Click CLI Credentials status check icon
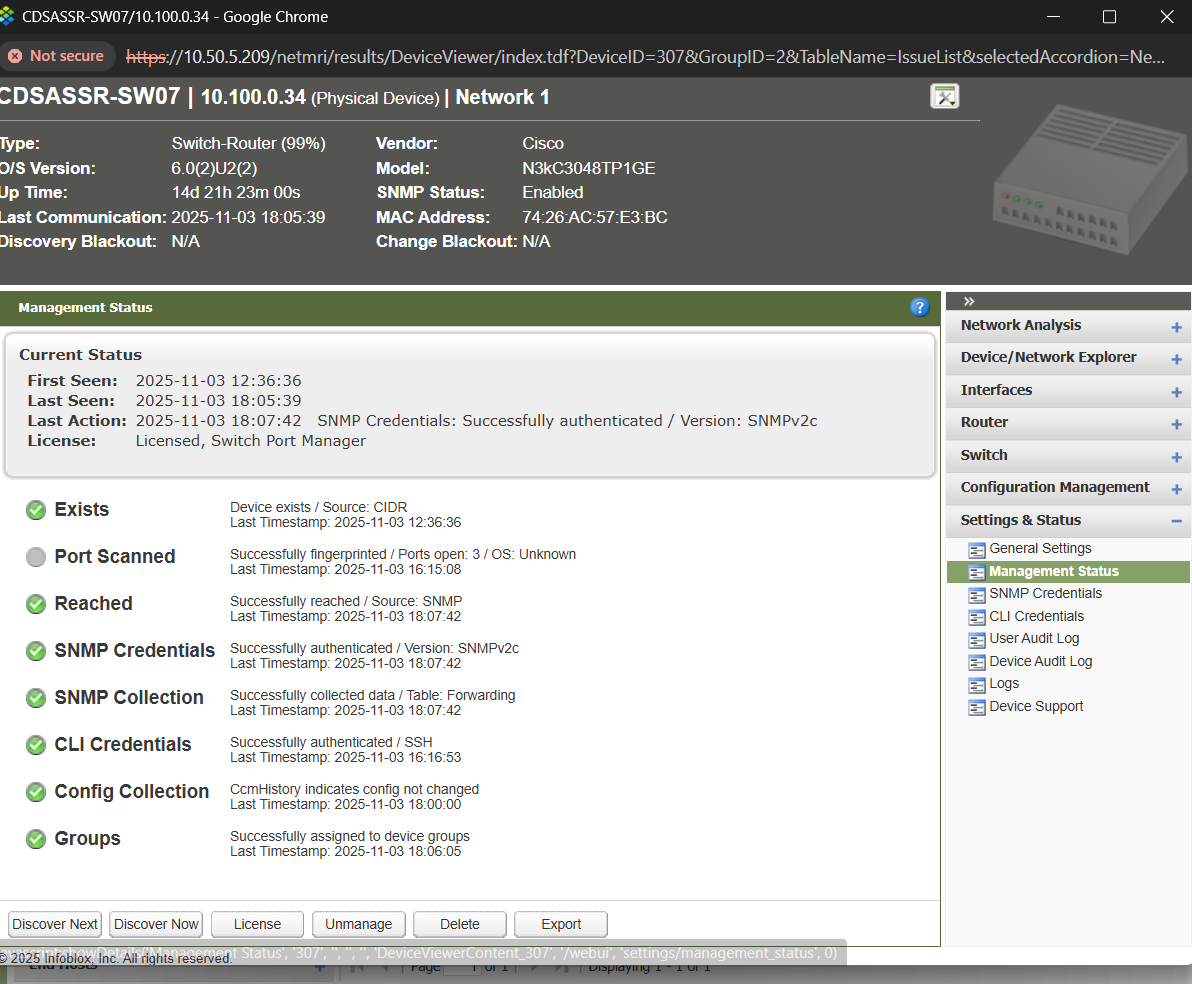Viewport: 1192px width, 984px height. coord(36,745)
